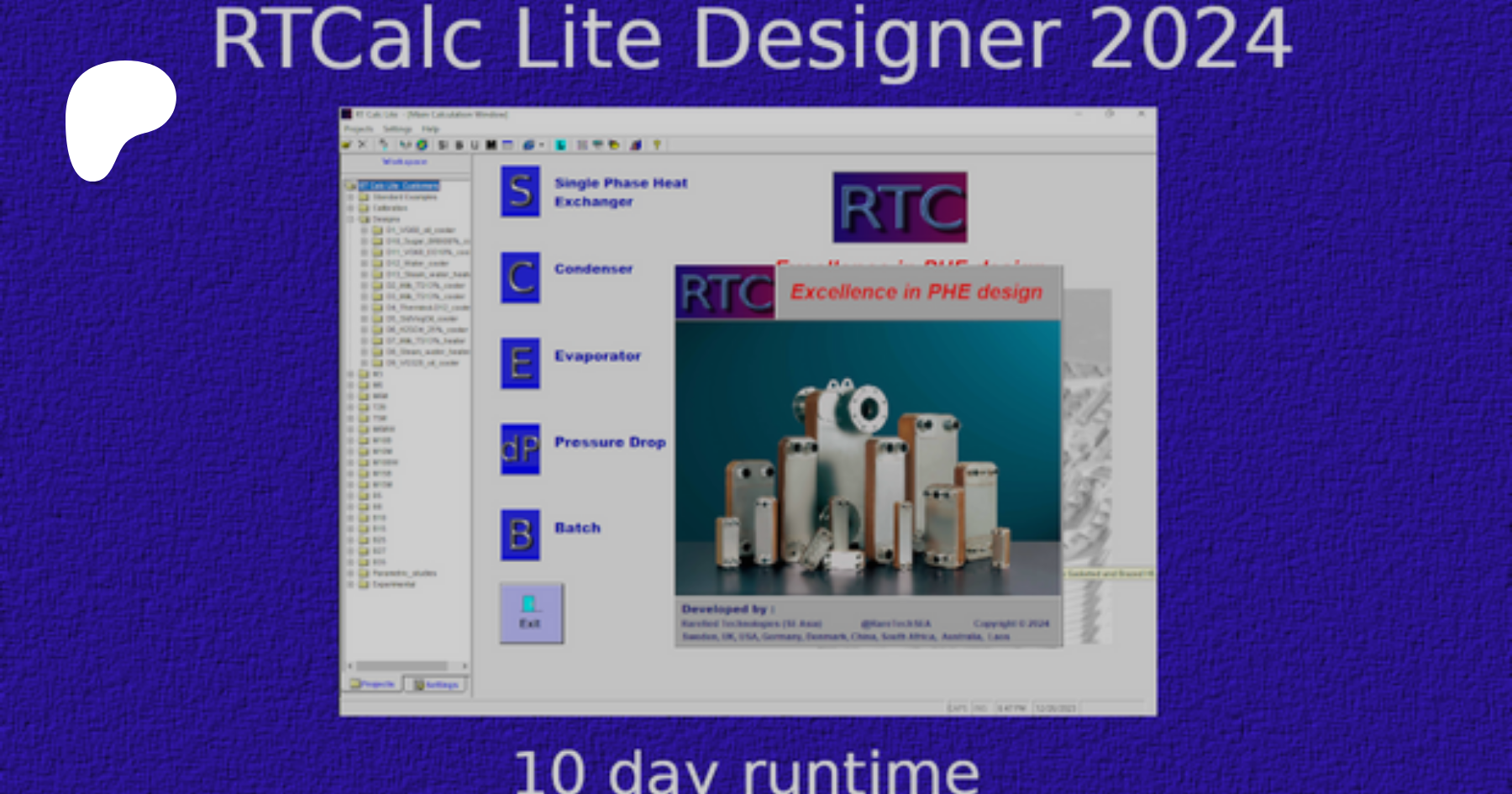Click the globe icon in the toolbar
Image resolution: width=1512 pixels, height=794 pixels.
click(422, 145)
